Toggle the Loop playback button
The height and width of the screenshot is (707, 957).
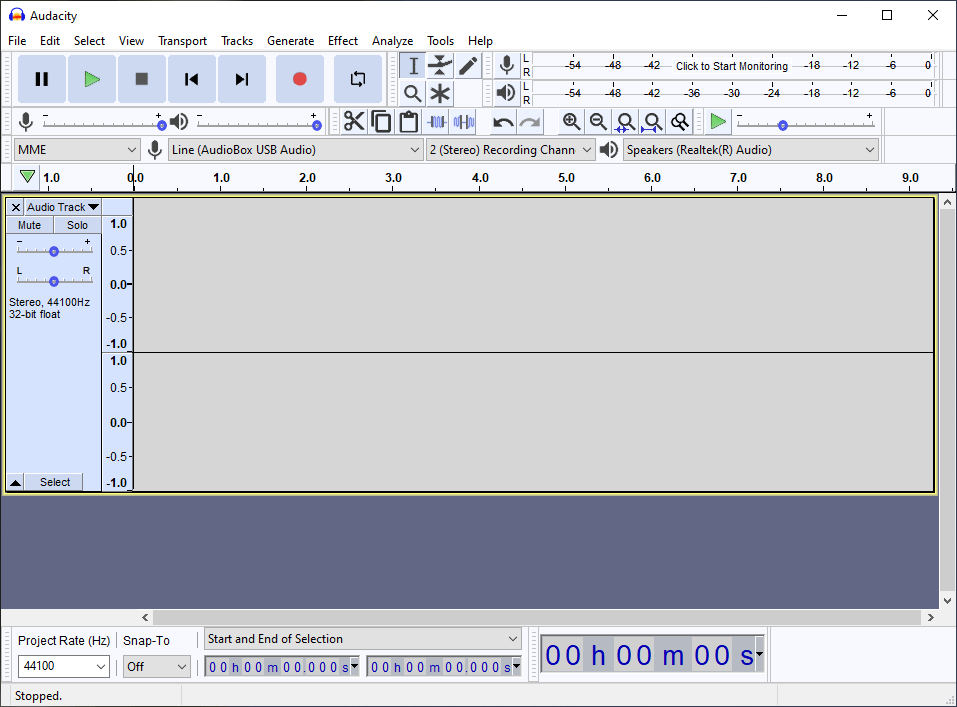(357, 79)
